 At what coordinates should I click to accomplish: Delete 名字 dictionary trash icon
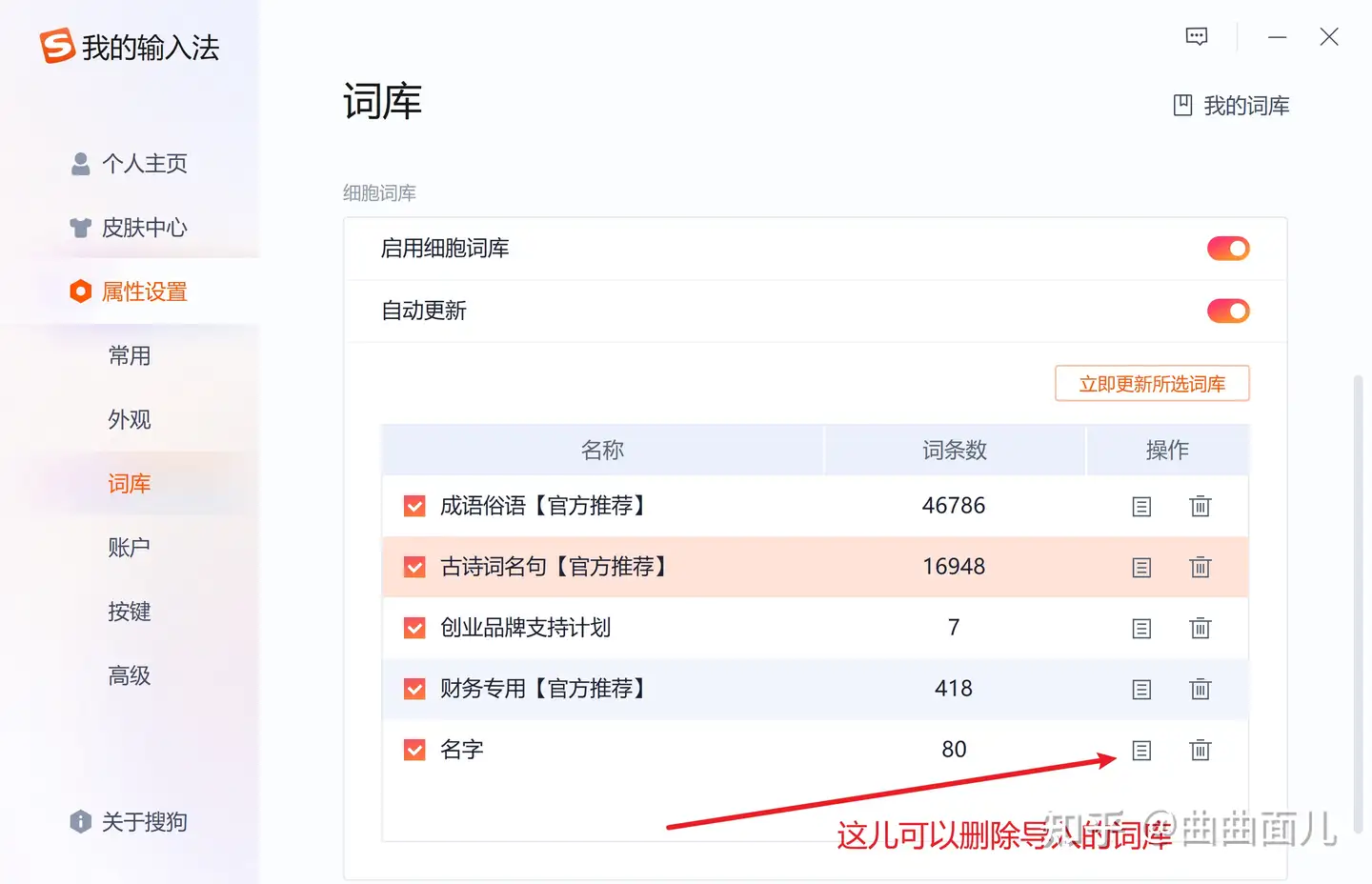tap(1200, 750)
